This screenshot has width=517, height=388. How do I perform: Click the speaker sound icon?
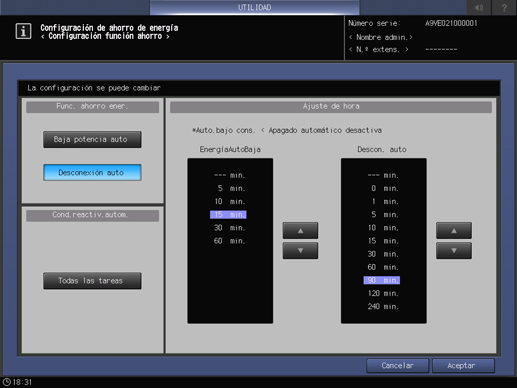click(479, 7)
